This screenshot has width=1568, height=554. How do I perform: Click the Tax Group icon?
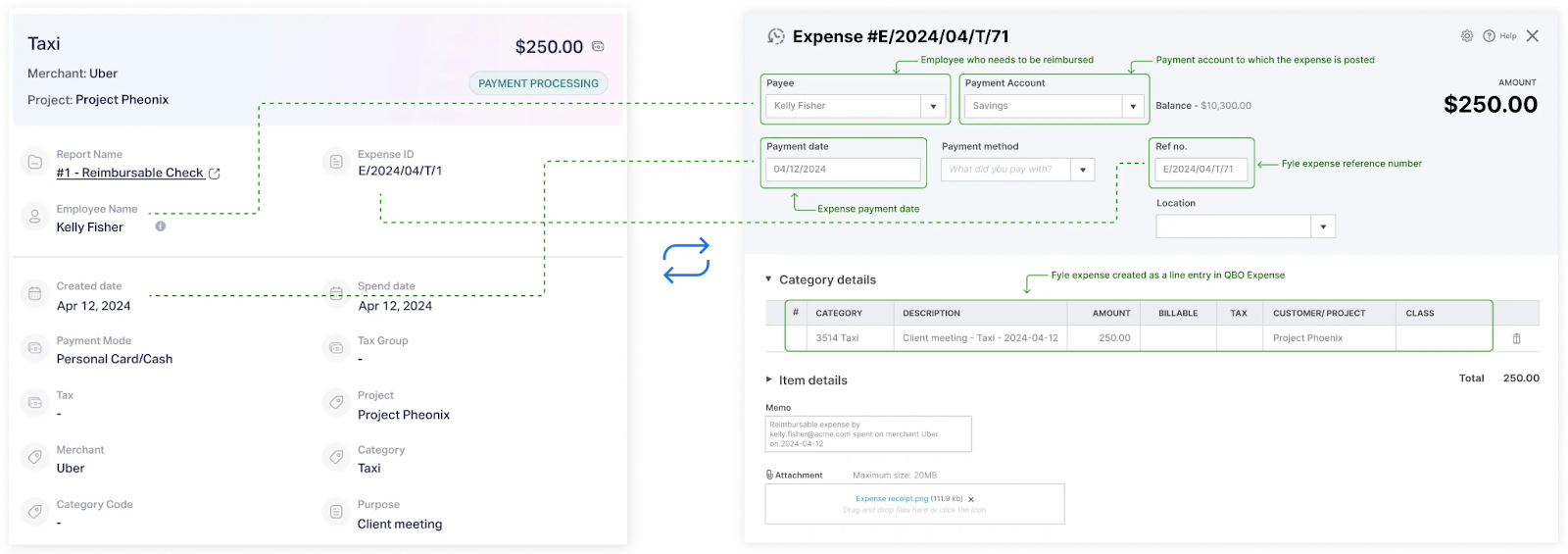[x=336, y=348]
